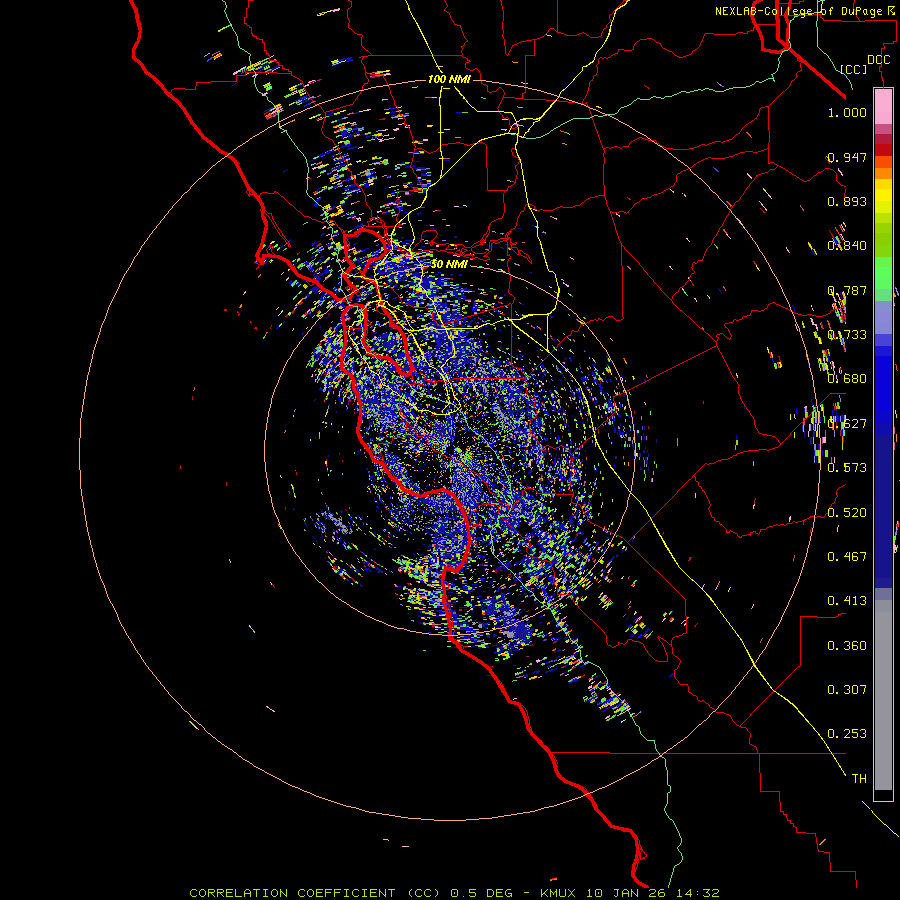The width and height of the screenshot is (900, 900).
Task: Select the 0.360 scale value
Action: click(x=847, y=645)
